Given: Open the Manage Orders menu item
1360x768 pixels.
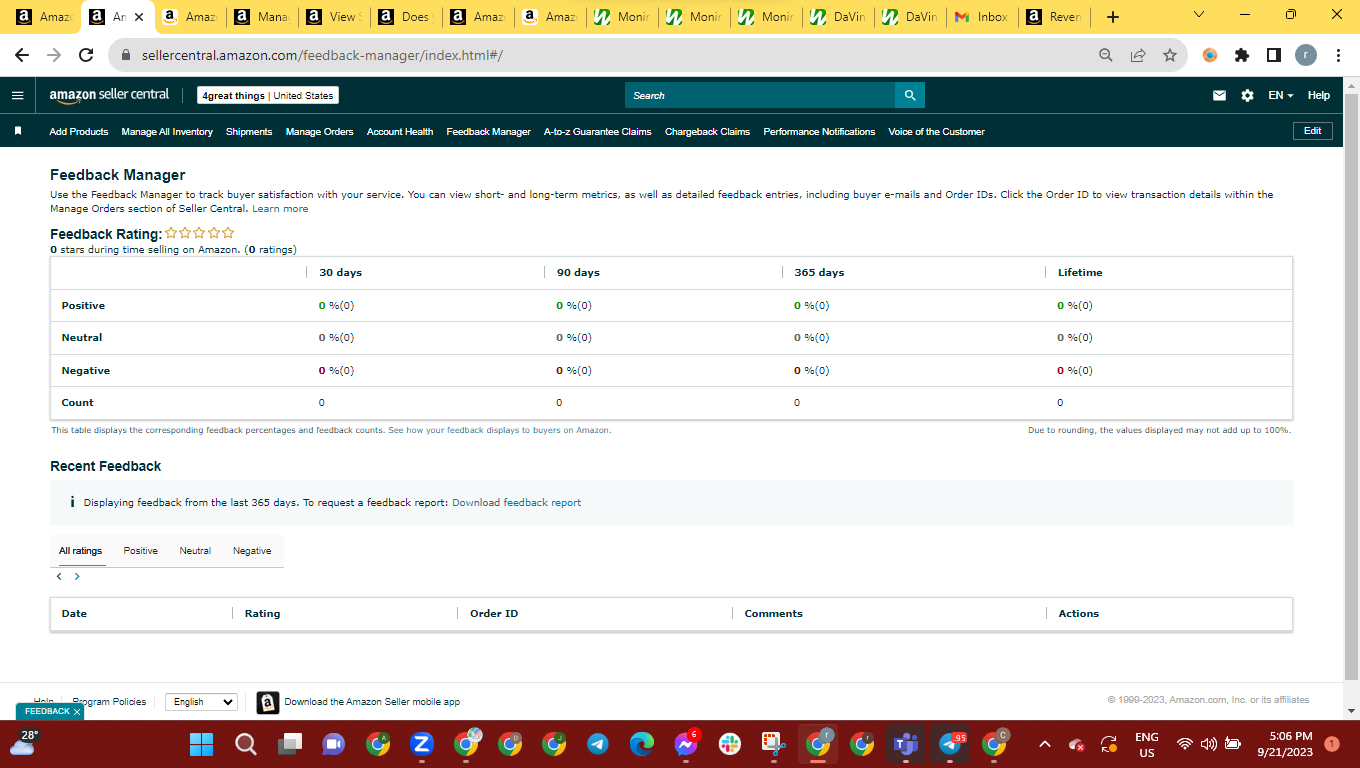Looking at the screenshot, I should pyautogui.click(x=320, y=131).
